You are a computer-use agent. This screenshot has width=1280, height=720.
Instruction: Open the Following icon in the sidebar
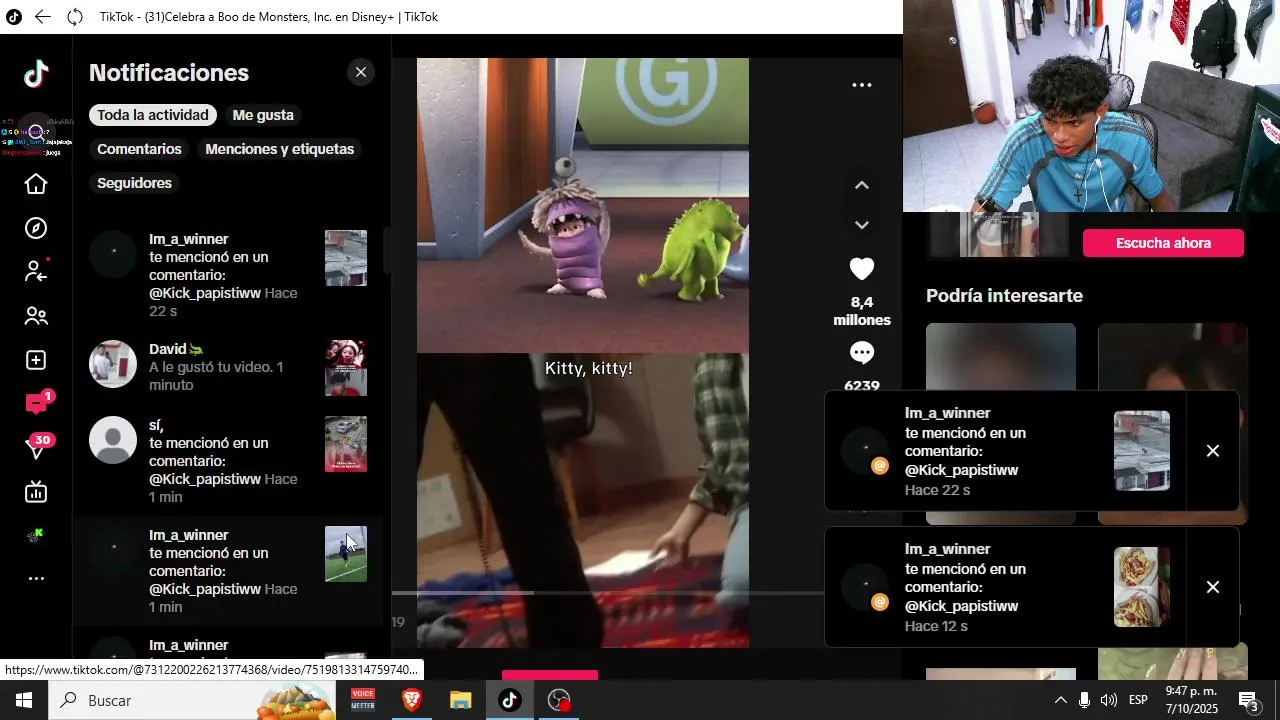[36, 271]
